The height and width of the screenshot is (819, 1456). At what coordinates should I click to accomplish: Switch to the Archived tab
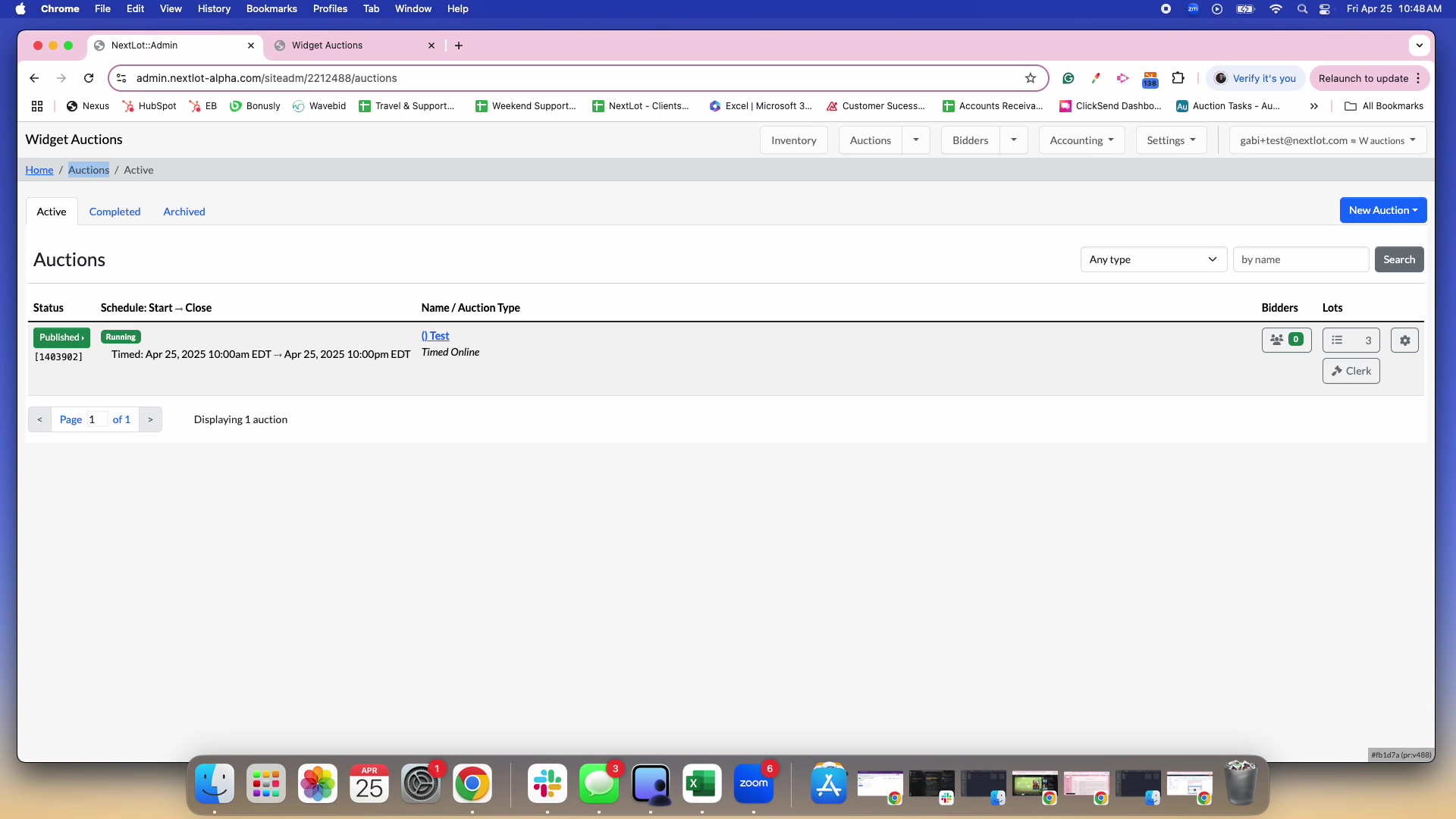point(184,212)
